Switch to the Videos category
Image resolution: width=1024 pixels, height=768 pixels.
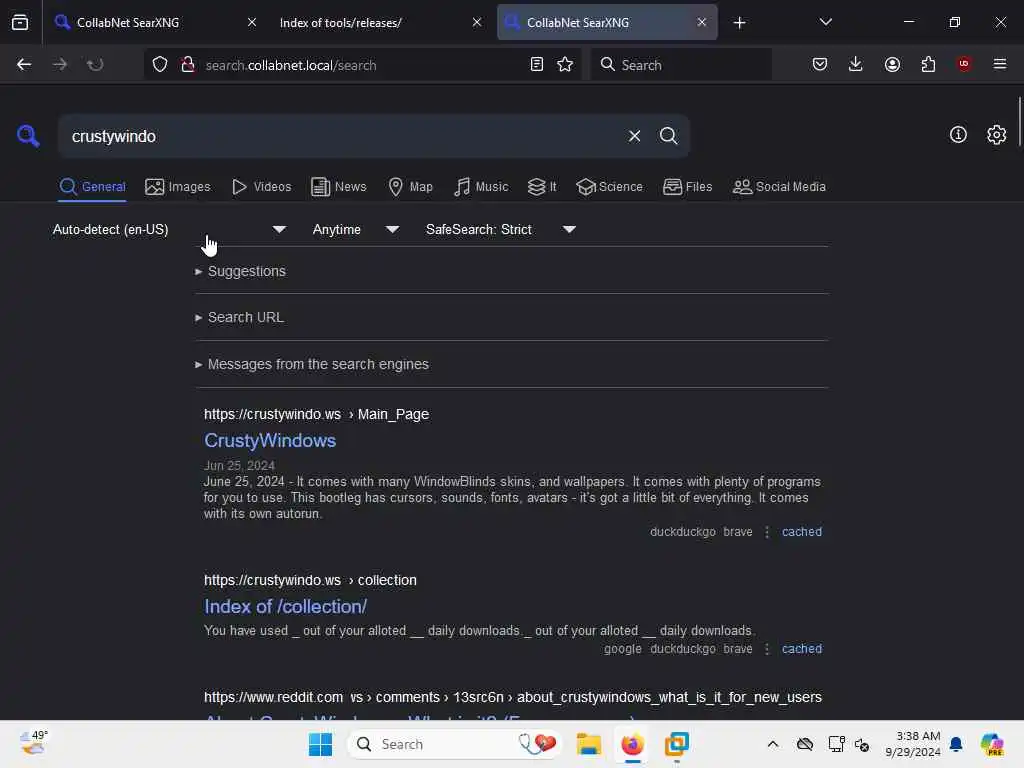pyautogui.click(x=261, y=187)
